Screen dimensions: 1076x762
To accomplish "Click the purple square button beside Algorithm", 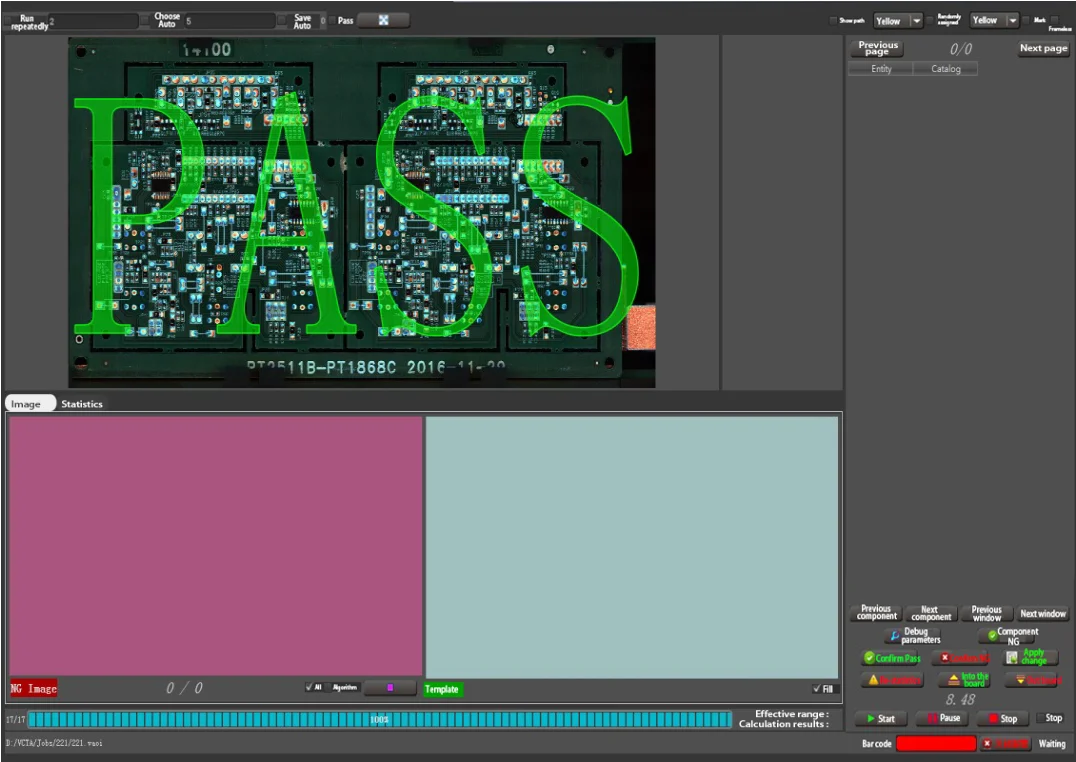I will [390, 688].
